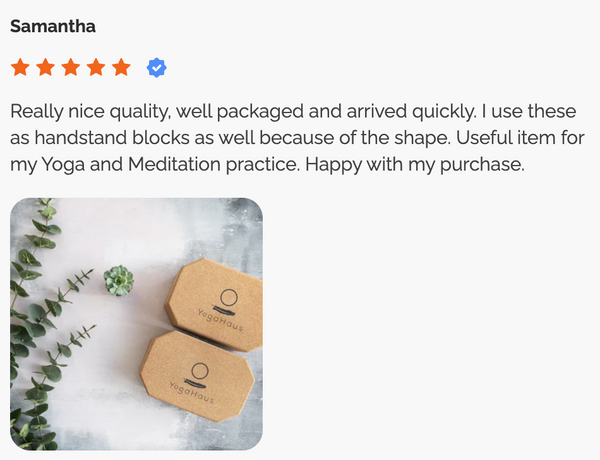Click the YogaHaus logo on the upper block
The image size is (600, 460).
[x=223, y=310]
